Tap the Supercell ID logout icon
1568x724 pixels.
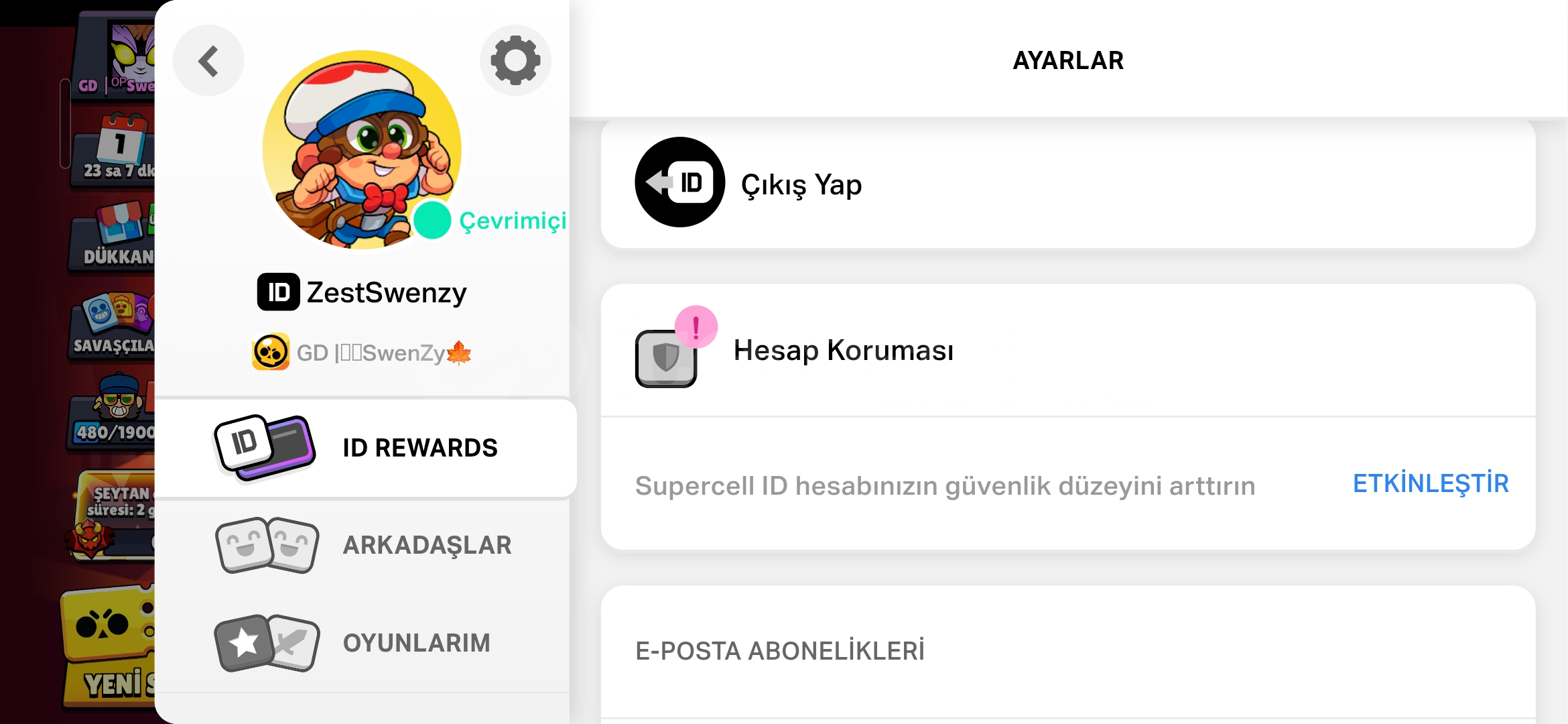679,182
